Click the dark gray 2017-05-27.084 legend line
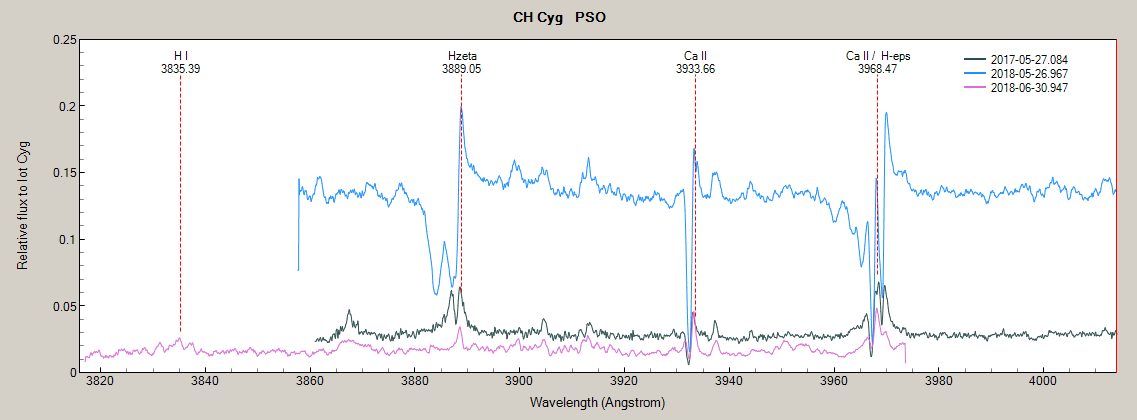The width and height of the screenshot is (1137, 420). click(974, 59)
